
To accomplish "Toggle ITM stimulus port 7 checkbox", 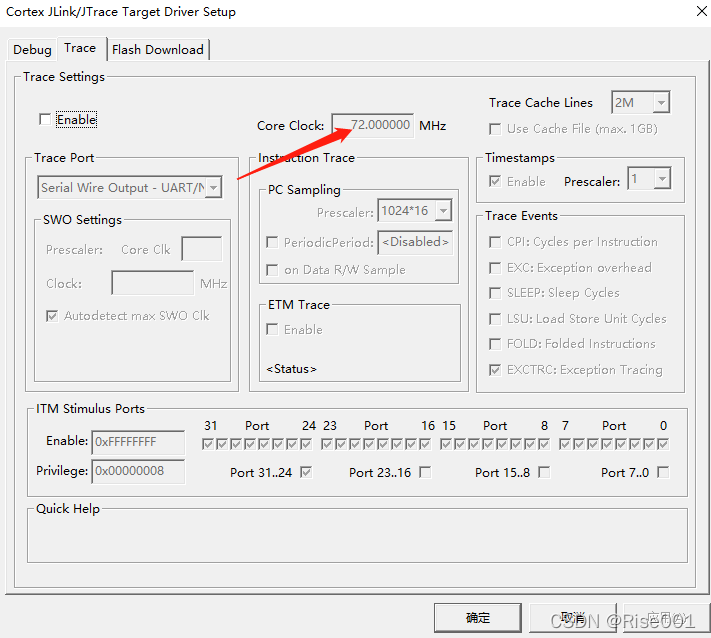I will coord(565,444).
